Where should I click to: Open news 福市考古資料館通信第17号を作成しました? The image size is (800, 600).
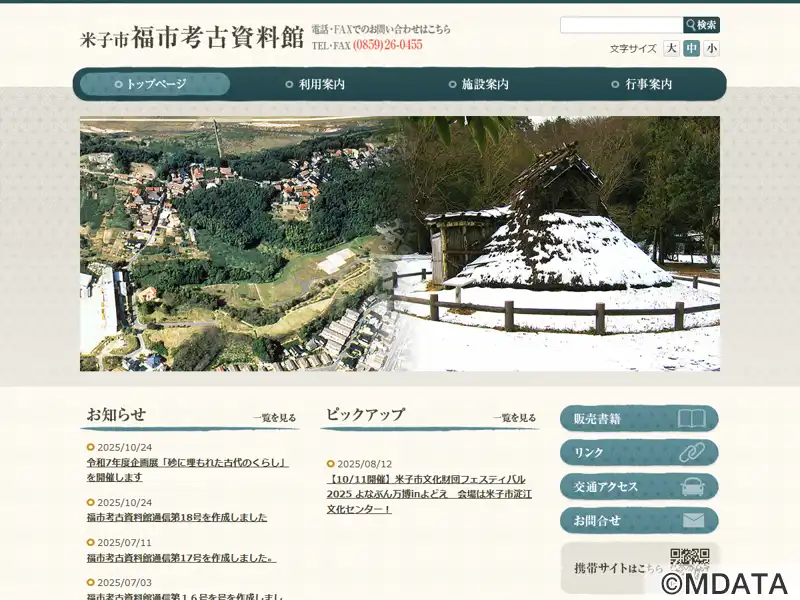[x=181, y=558]
